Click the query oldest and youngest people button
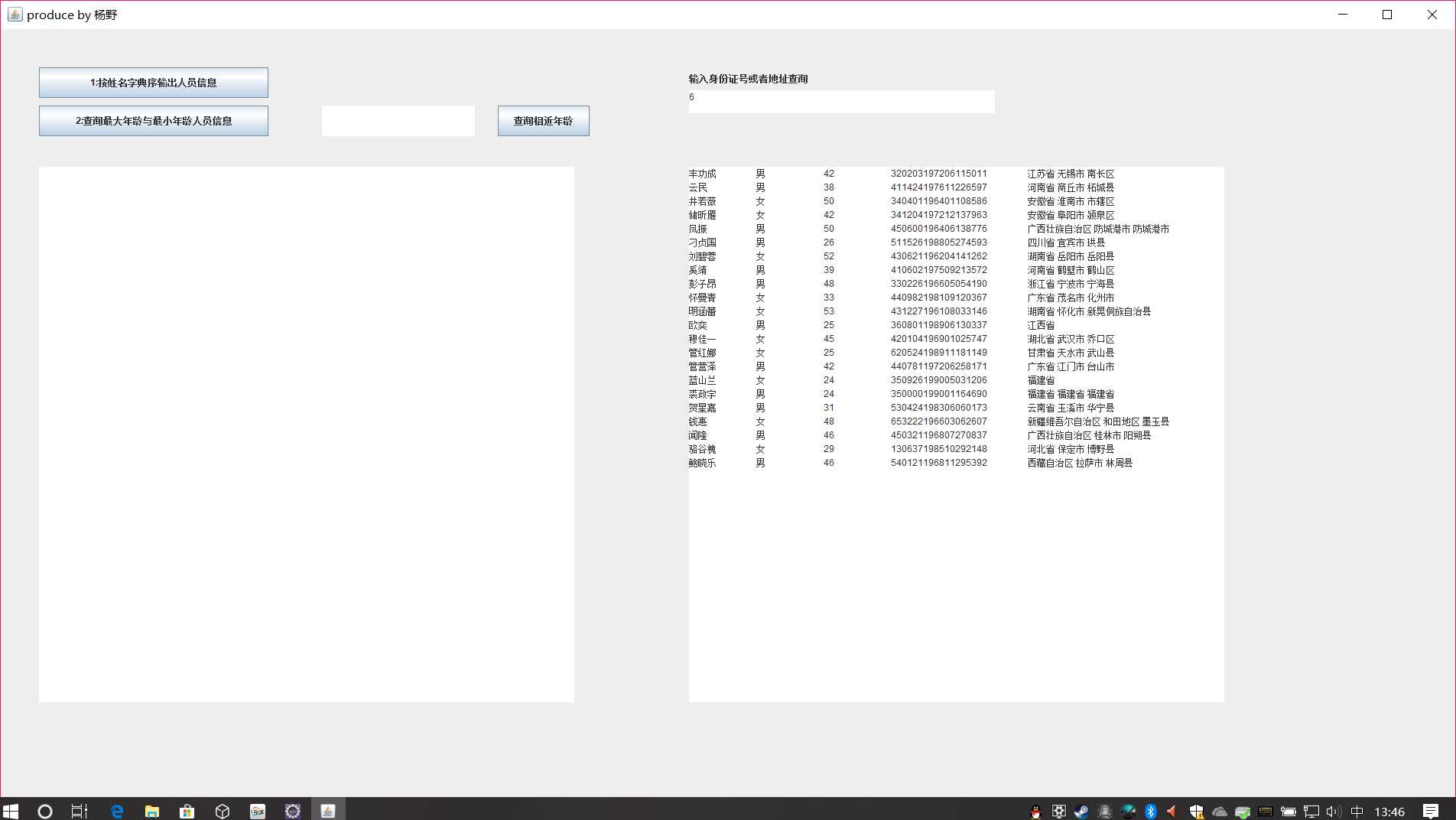 coord(153,121)
